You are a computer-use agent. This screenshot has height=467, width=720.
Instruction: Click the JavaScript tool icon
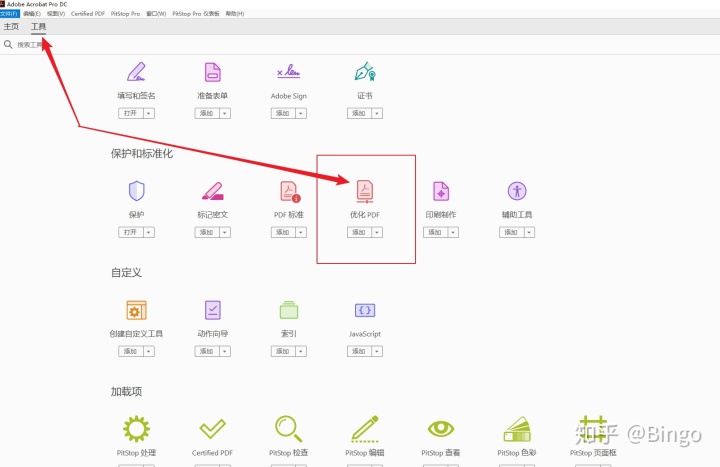coord(365,310)
